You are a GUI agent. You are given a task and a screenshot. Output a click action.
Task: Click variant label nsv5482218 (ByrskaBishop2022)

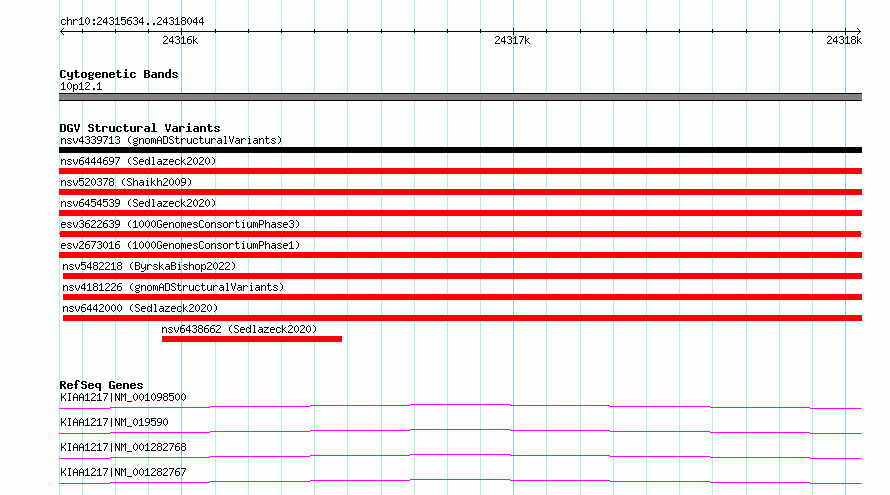(x=149, y=266)
